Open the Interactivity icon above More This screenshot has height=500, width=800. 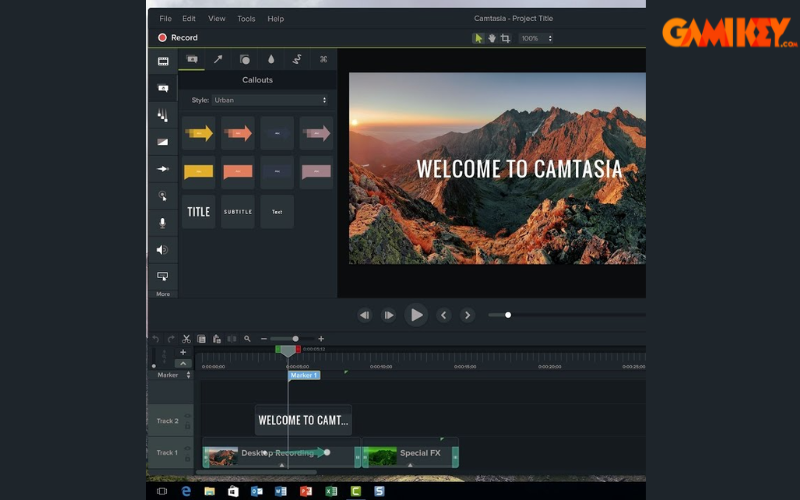click(x=163, y=276)
